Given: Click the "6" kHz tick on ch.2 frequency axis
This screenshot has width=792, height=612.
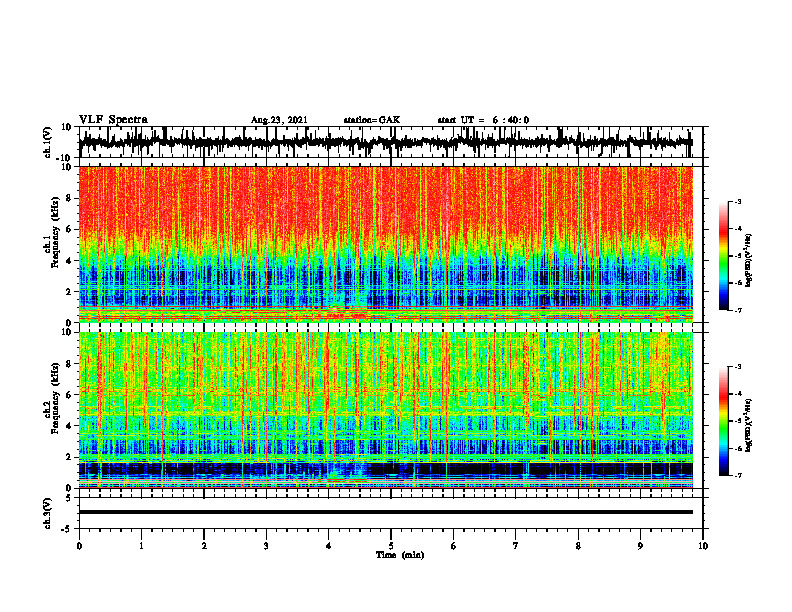Looking at the screenshot, I should [x=70, y=395].
